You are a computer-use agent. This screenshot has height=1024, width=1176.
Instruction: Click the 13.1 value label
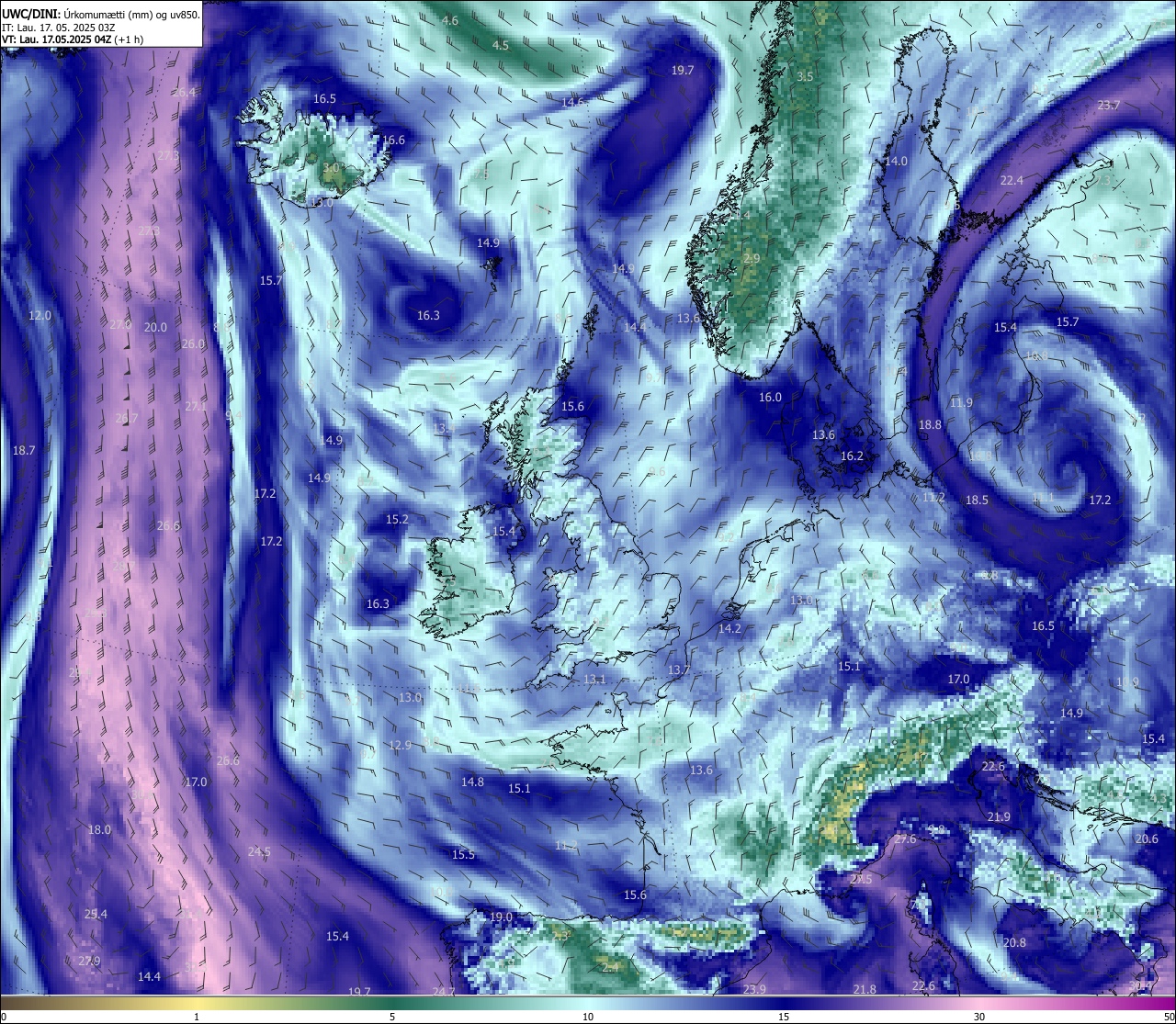pyautogui.click(x=594, y=679)
